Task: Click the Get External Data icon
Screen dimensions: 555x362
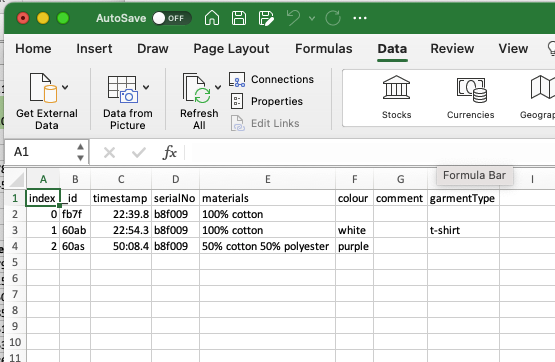Action: point(43,88)
